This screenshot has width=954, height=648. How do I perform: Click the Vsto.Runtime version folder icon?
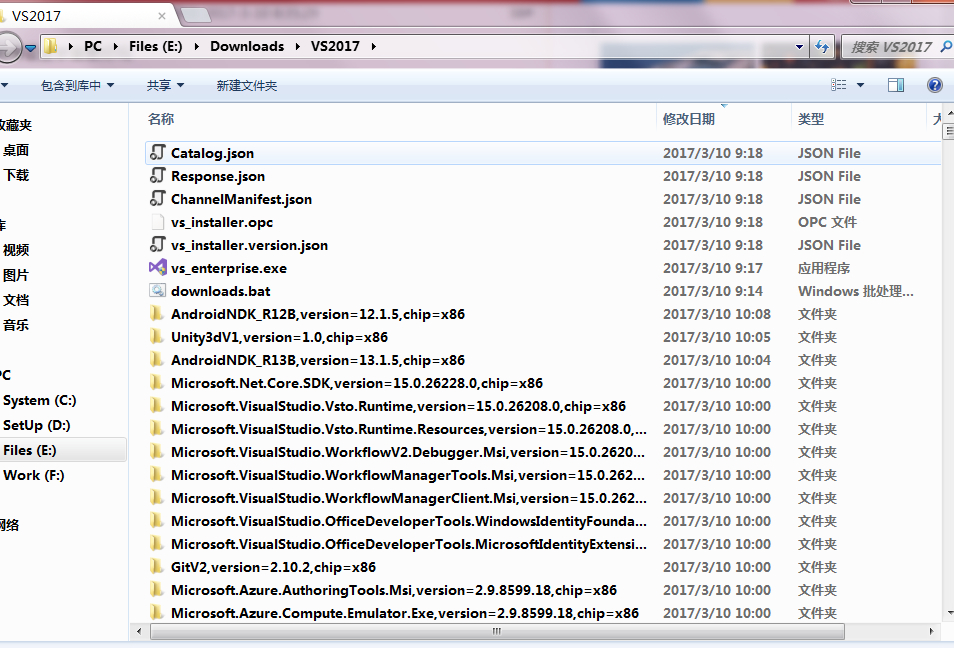tap(157, 406)
